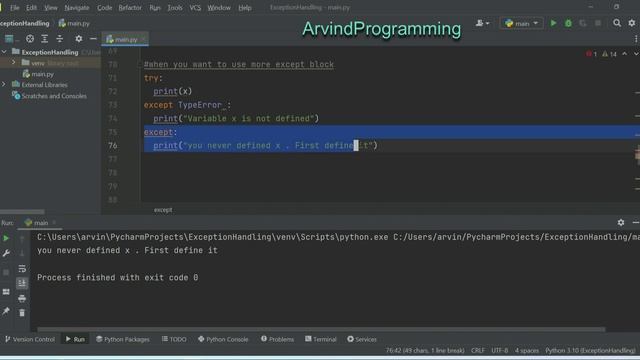The image size is (640, 360).
Task: Click the warnings count 14 indicator
Action: (609, 54)
